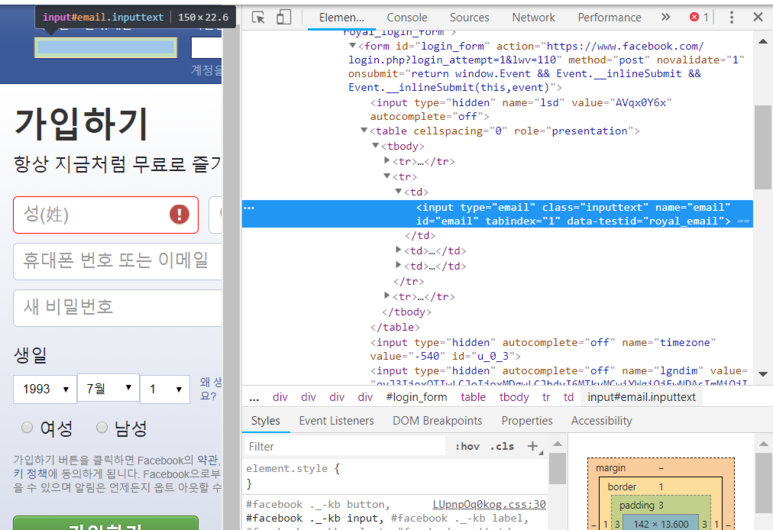Open the Accessibility sub-tab
Viewport: 773px width, 530px height.
point(601,421)
